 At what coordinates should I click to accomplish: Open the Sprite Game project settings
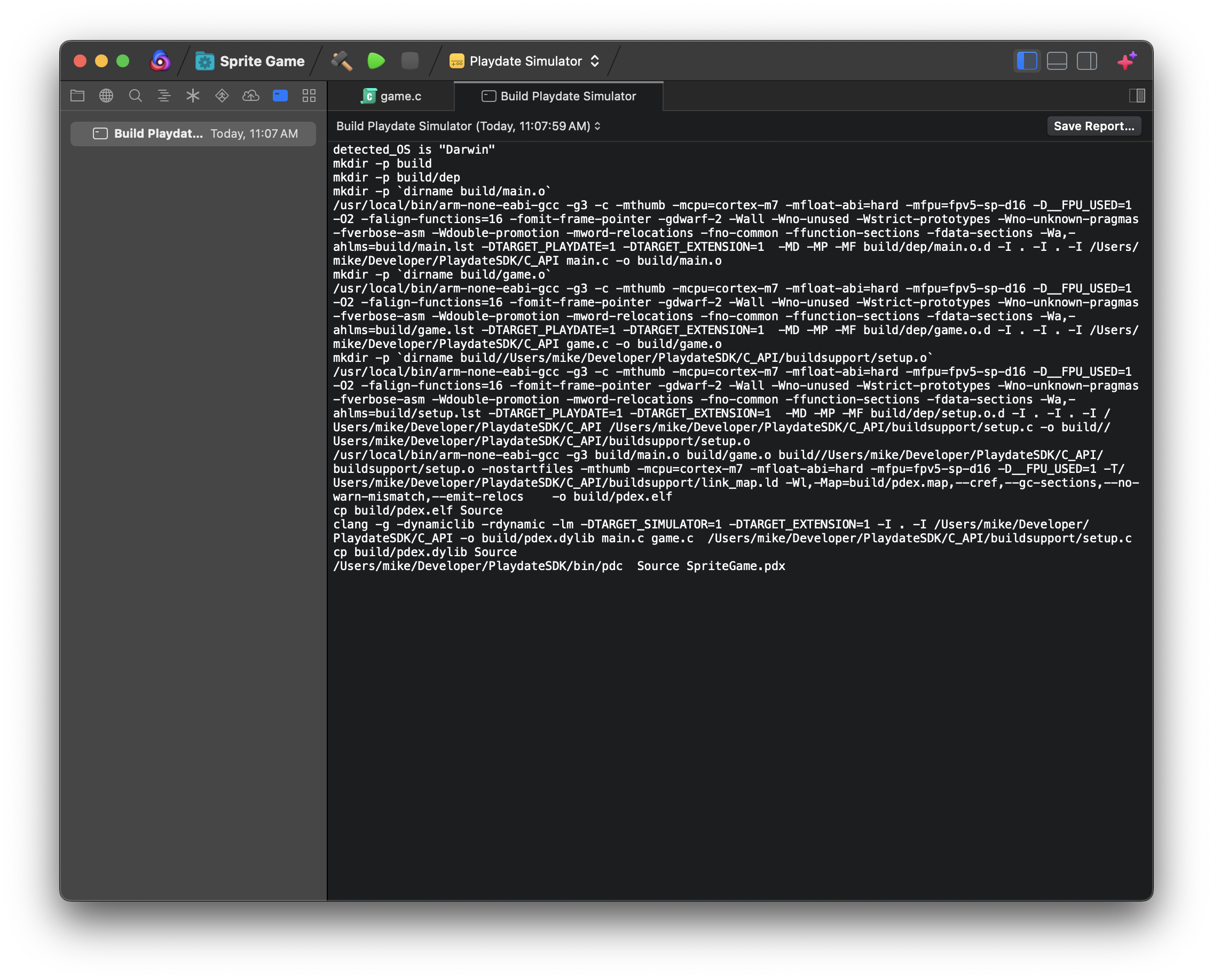[250, 61]
